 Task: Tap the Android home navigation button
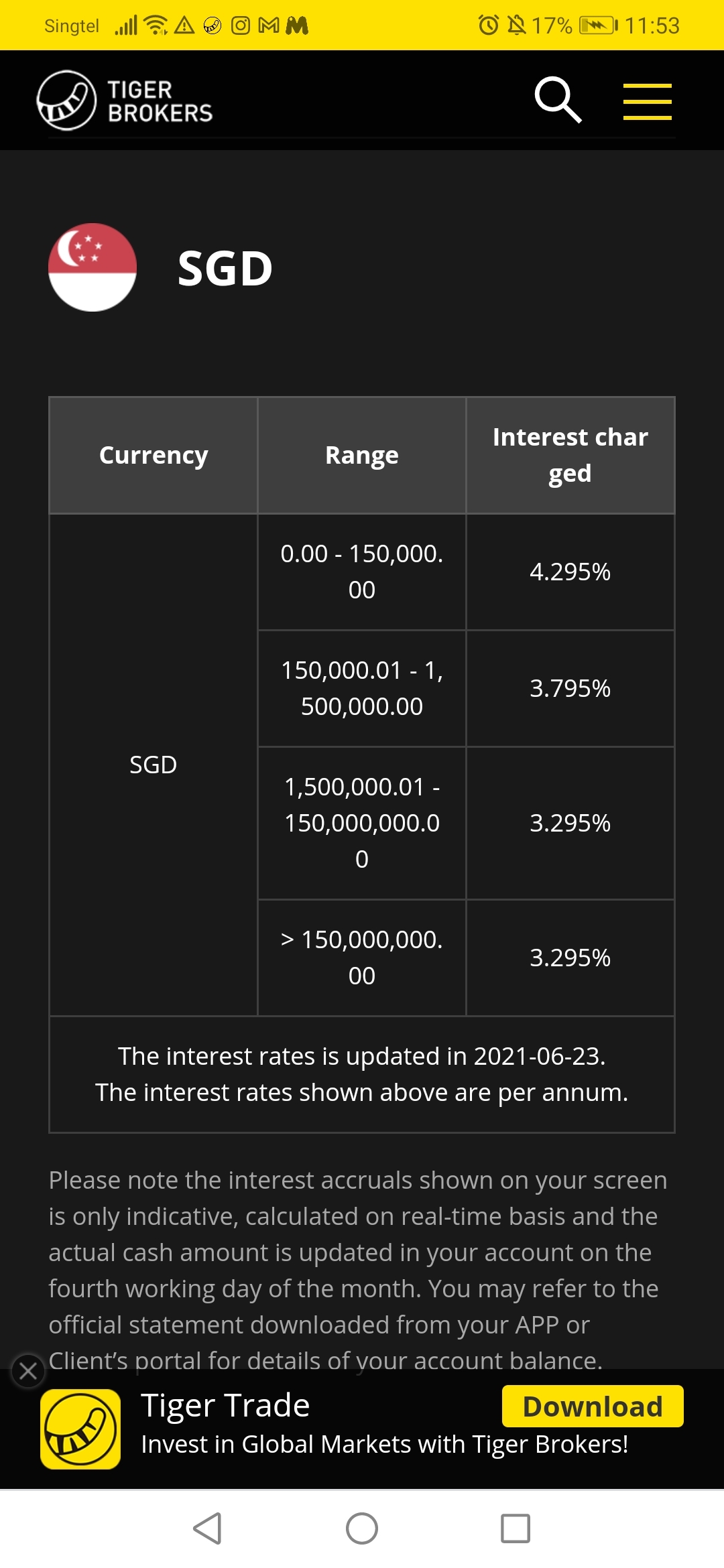362,1528
